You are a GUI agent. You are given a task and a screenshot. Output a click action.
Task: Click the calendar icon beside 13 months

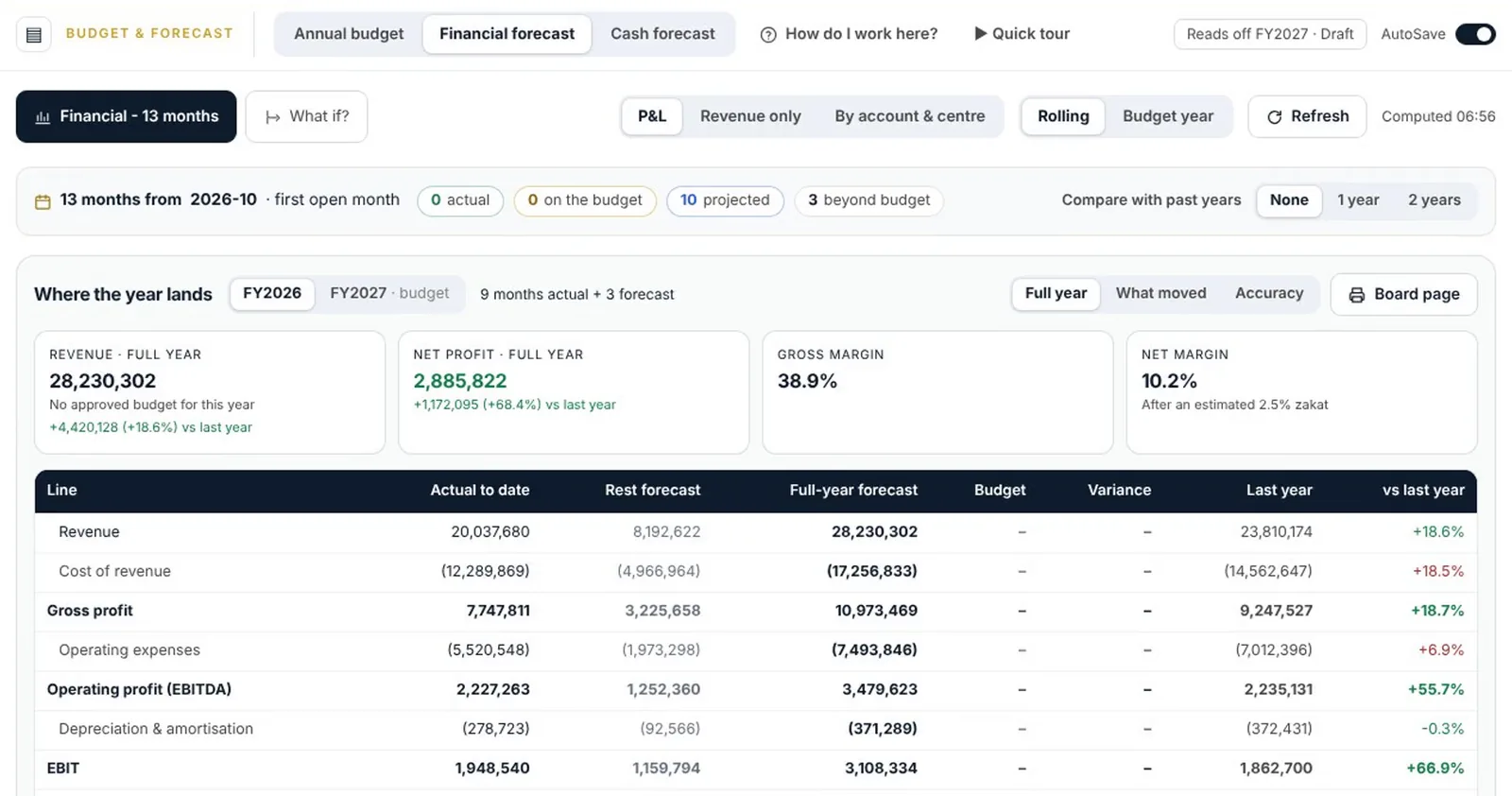point(43,201)
